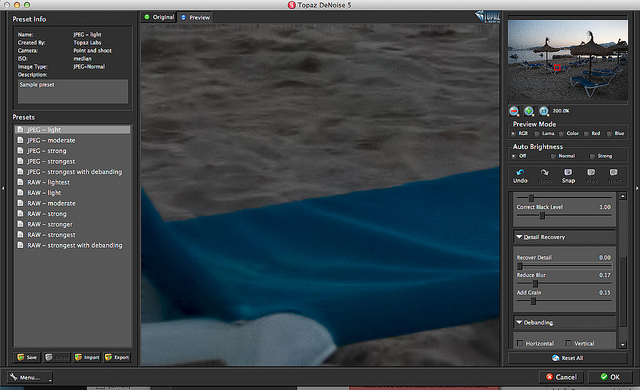The width and height of the screenshot is (640, 390).
Task: Click the Add Grain slider handle
Action: click(533, 301)
